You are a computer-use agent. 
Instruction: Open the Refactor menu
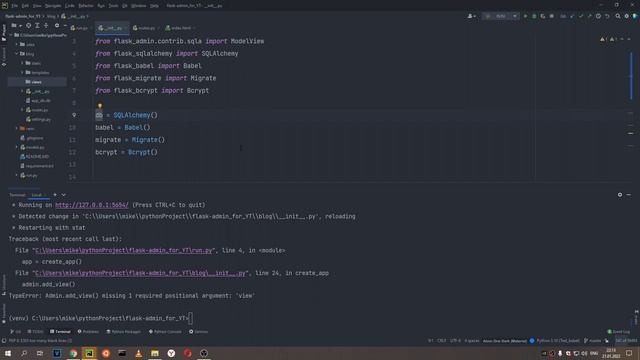pos(86,6)
